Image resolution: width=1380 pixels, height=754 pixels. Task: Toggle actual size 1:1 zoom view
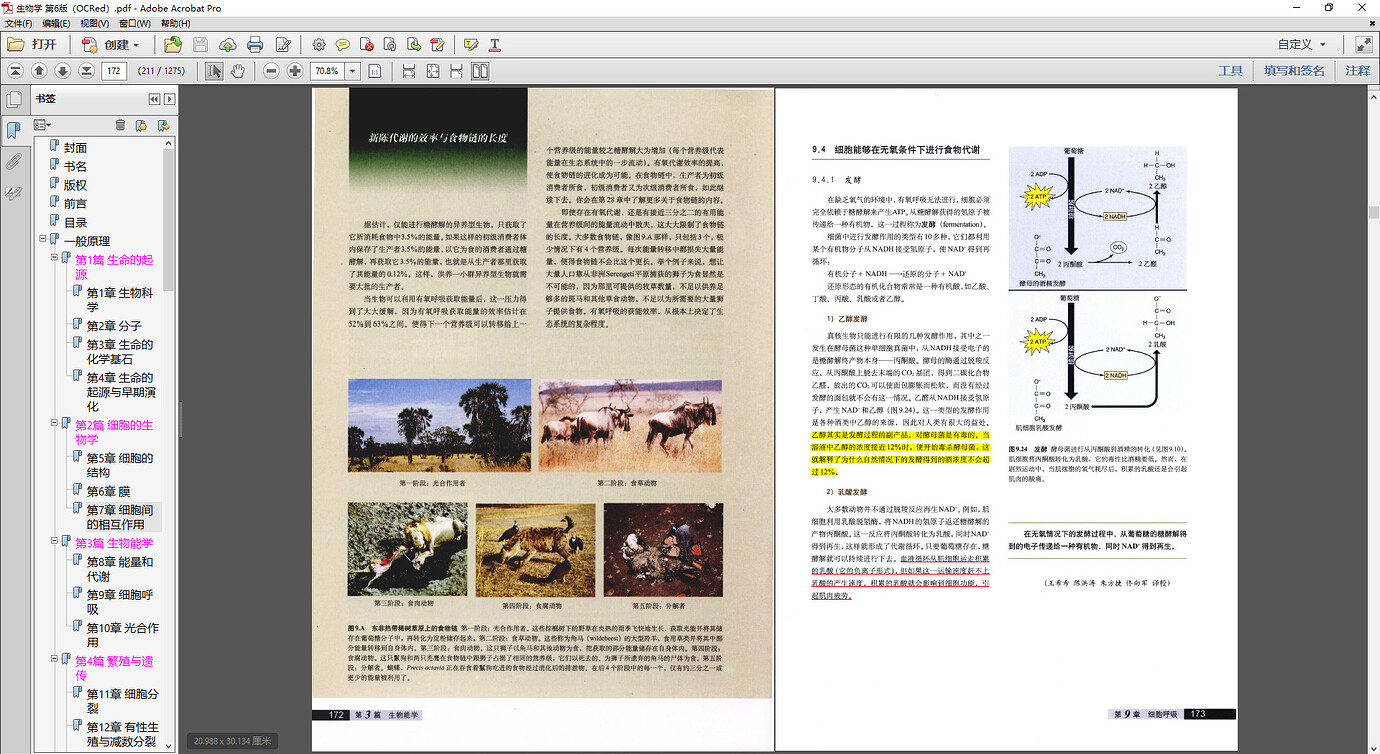(377, 70)
